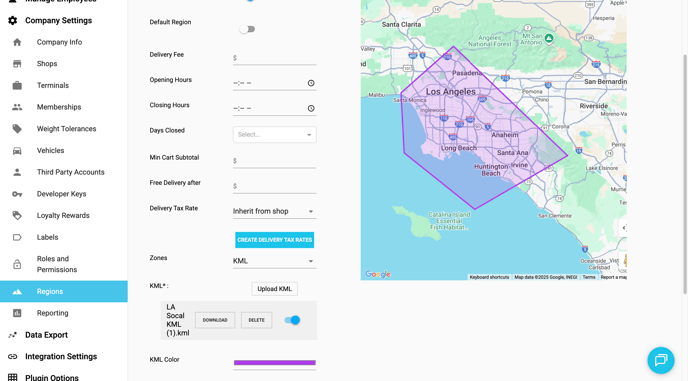Screen dimensions: 688x381
Task: Click the Anaheim label on map
Action: [505, 135]
